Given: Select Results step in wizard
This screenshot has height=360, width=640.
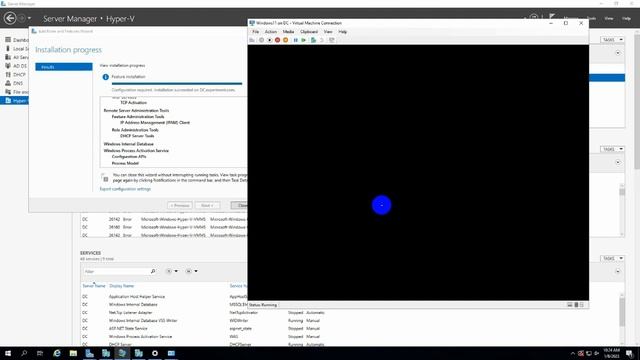Looking at the screenshot, I should [x=64, y=67].
